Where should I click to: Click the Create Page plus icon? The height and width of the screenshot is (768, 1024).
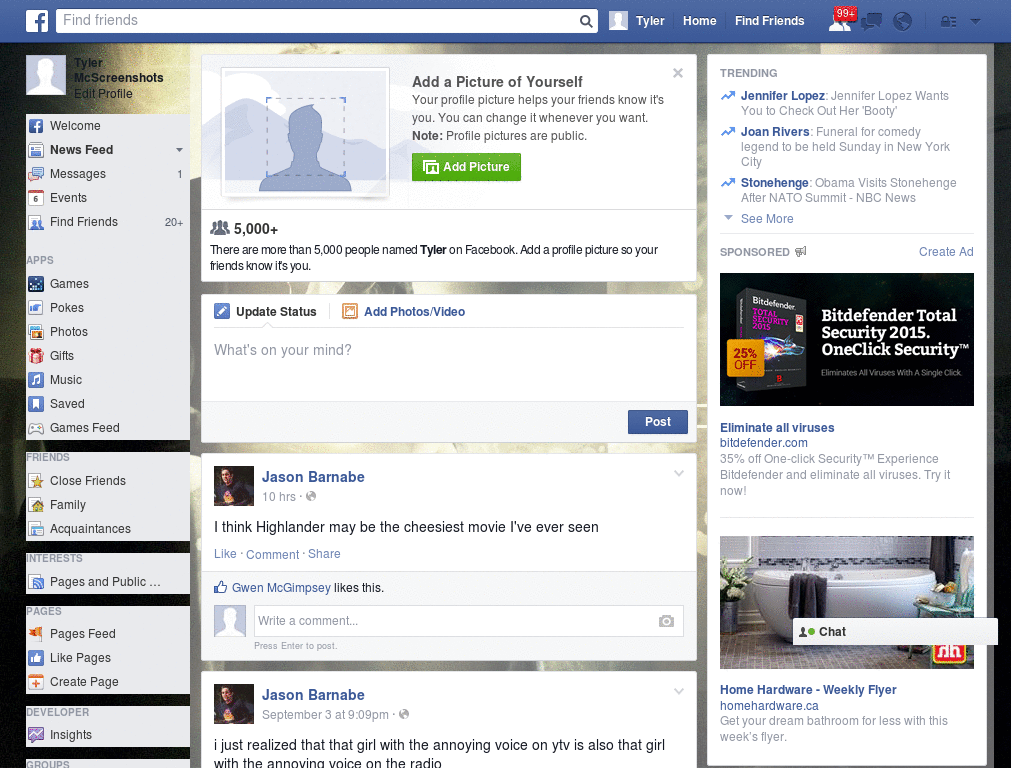point(36,682)
